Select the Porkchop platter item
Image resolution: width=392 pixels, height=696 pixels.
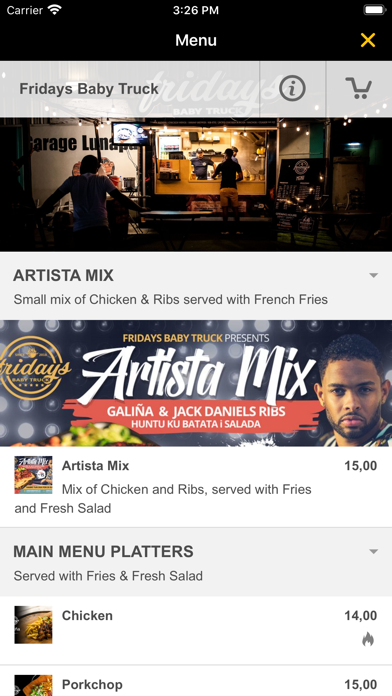tap(196, 681)
